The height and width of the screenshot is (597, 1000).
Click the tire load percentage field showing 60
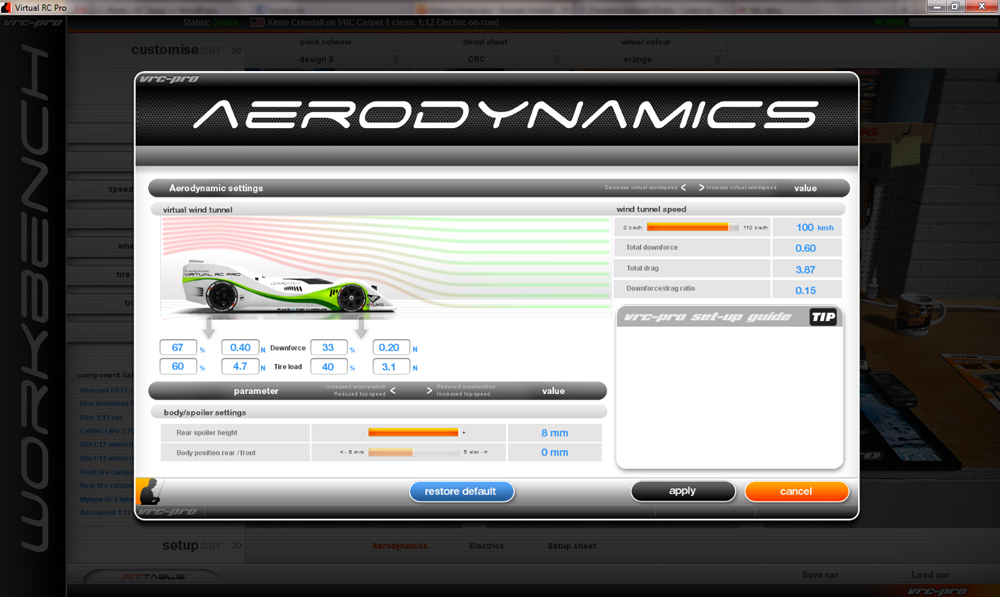point(178,367)
